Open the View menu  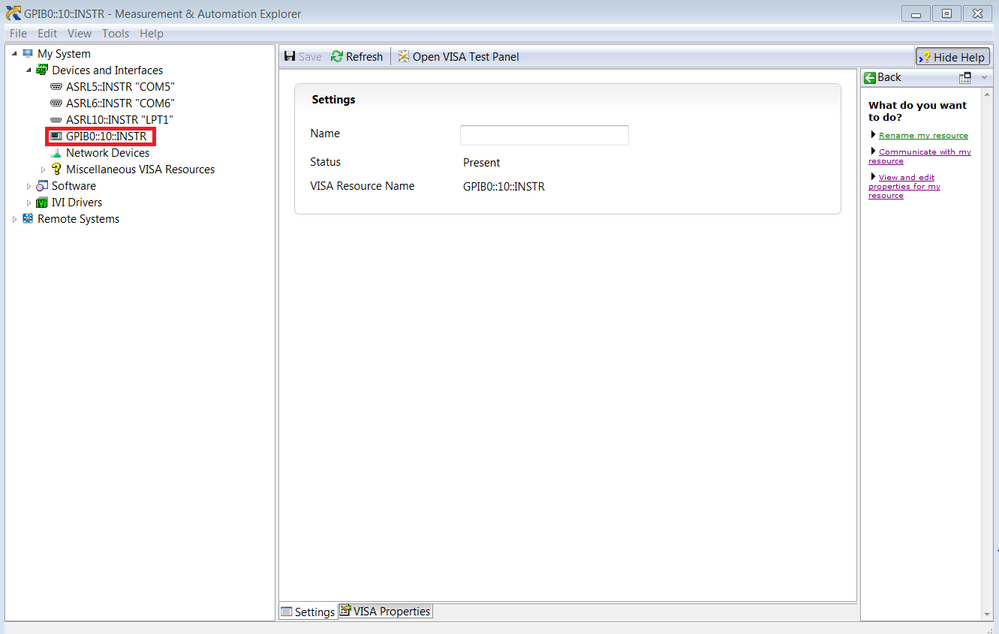click(80, 34)
